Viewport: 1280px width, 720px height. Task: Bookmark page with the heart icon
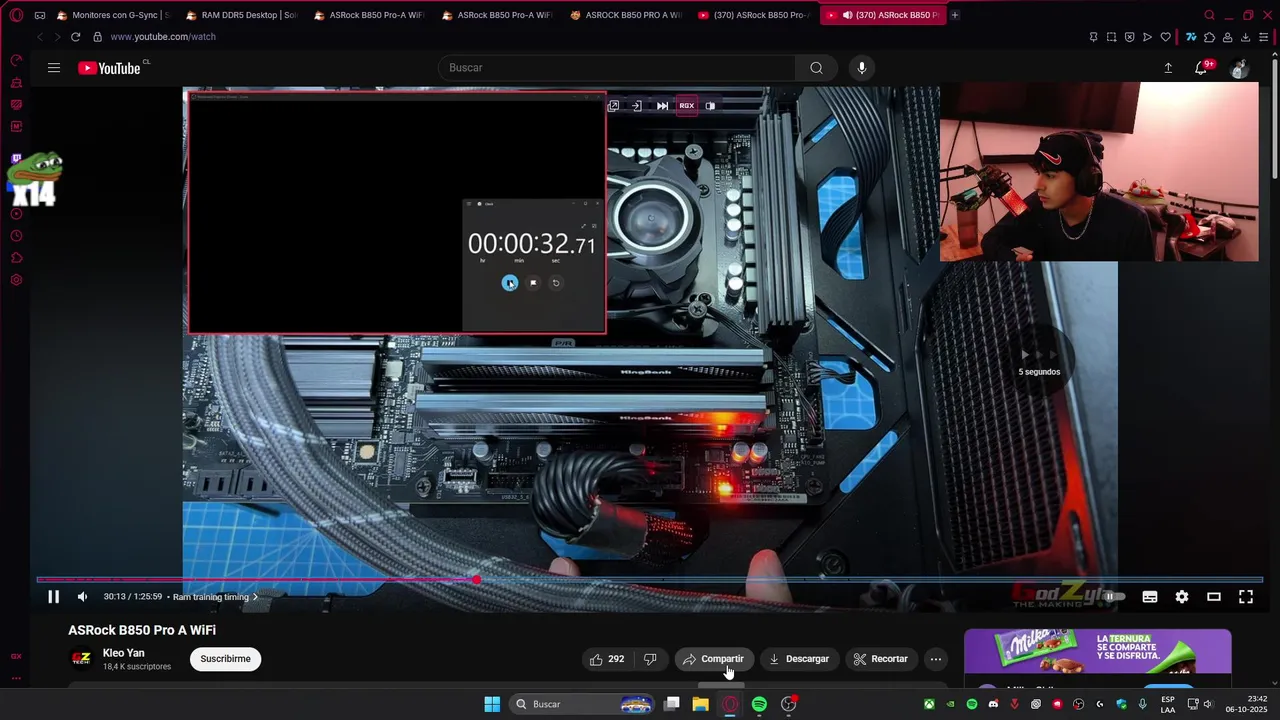1165,37
